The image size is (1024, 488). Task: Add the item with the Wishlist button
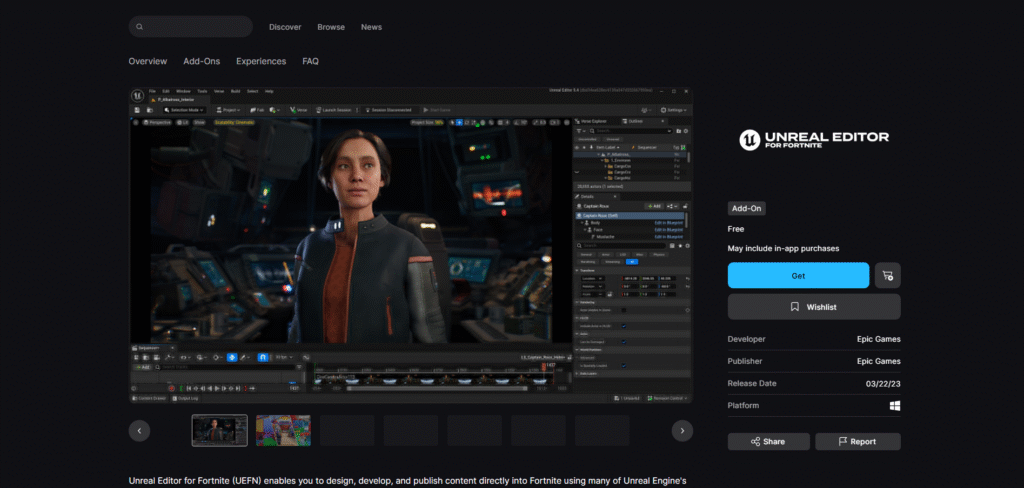coord(814,306)
